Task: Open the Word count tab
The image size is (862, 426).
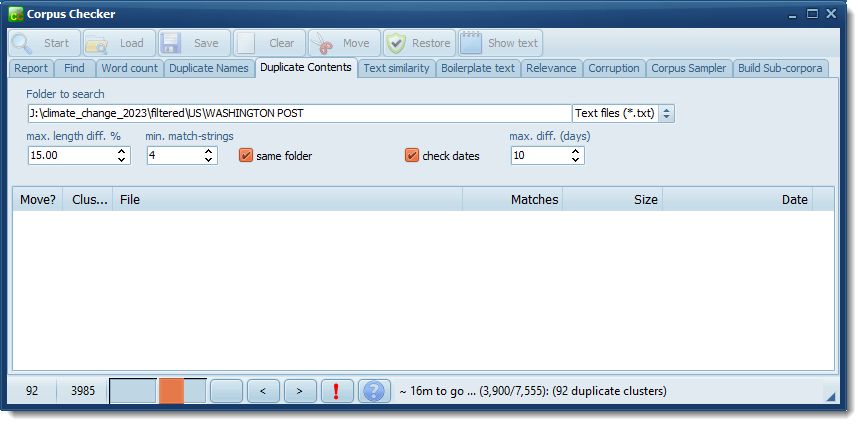Action: 130,68
